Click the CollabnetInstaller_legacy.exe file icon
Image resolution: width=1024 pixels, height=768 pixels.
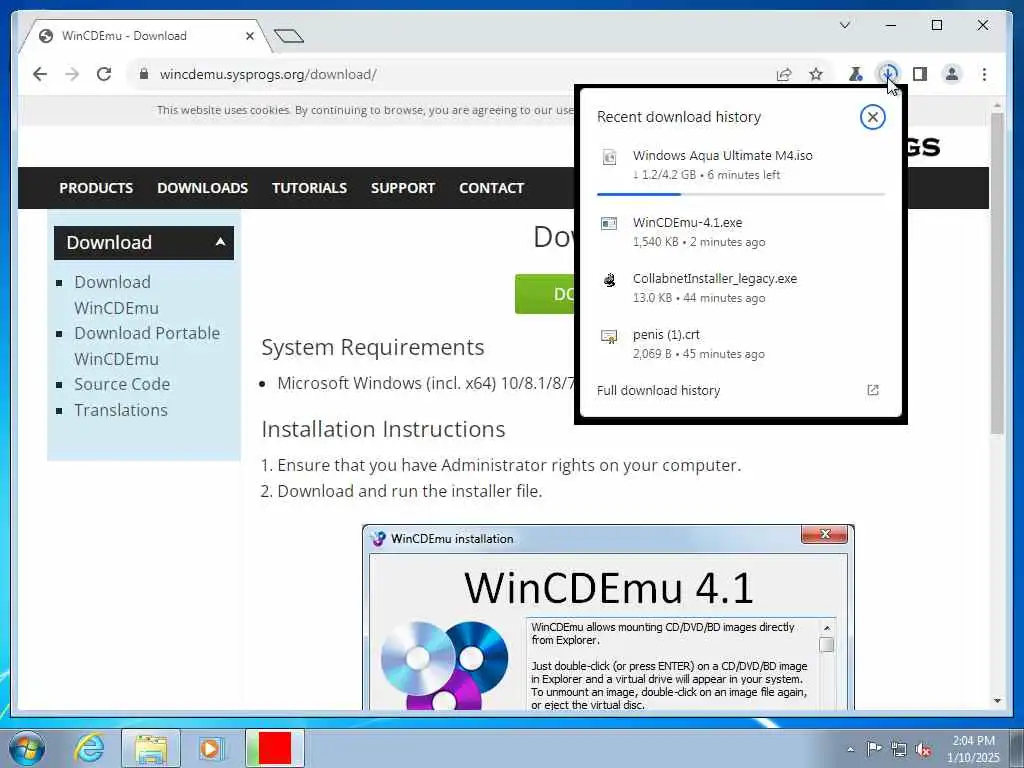[x=609, y=280]
